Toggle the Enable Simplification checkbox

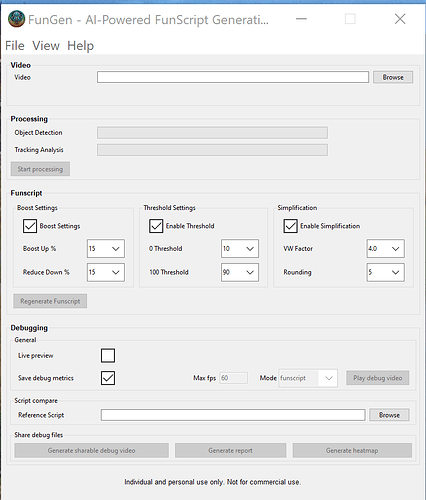pyautogui.click(x=290, y=226)
